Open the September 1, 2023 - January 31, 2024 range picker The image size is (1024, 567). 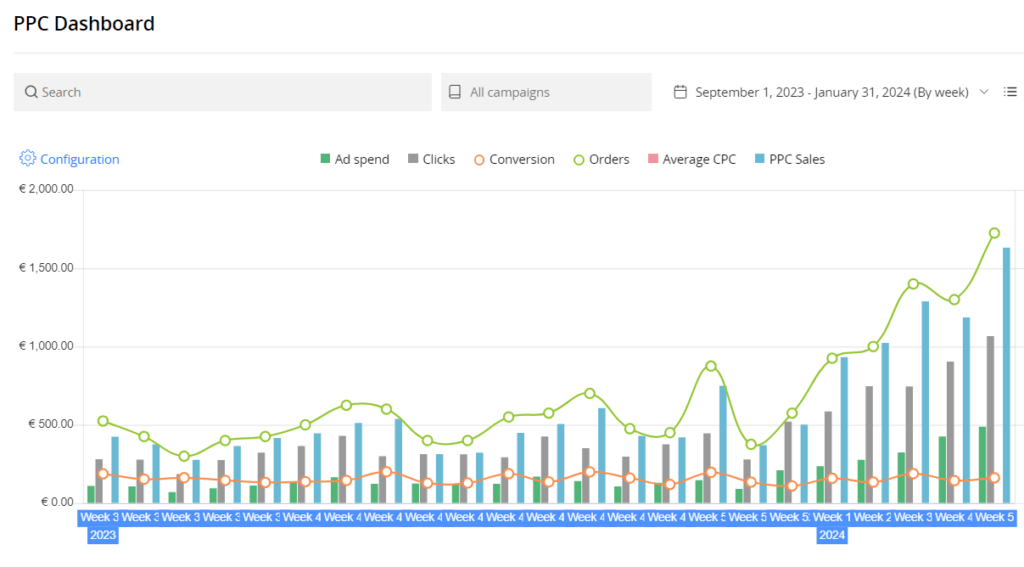pos(831,92)
